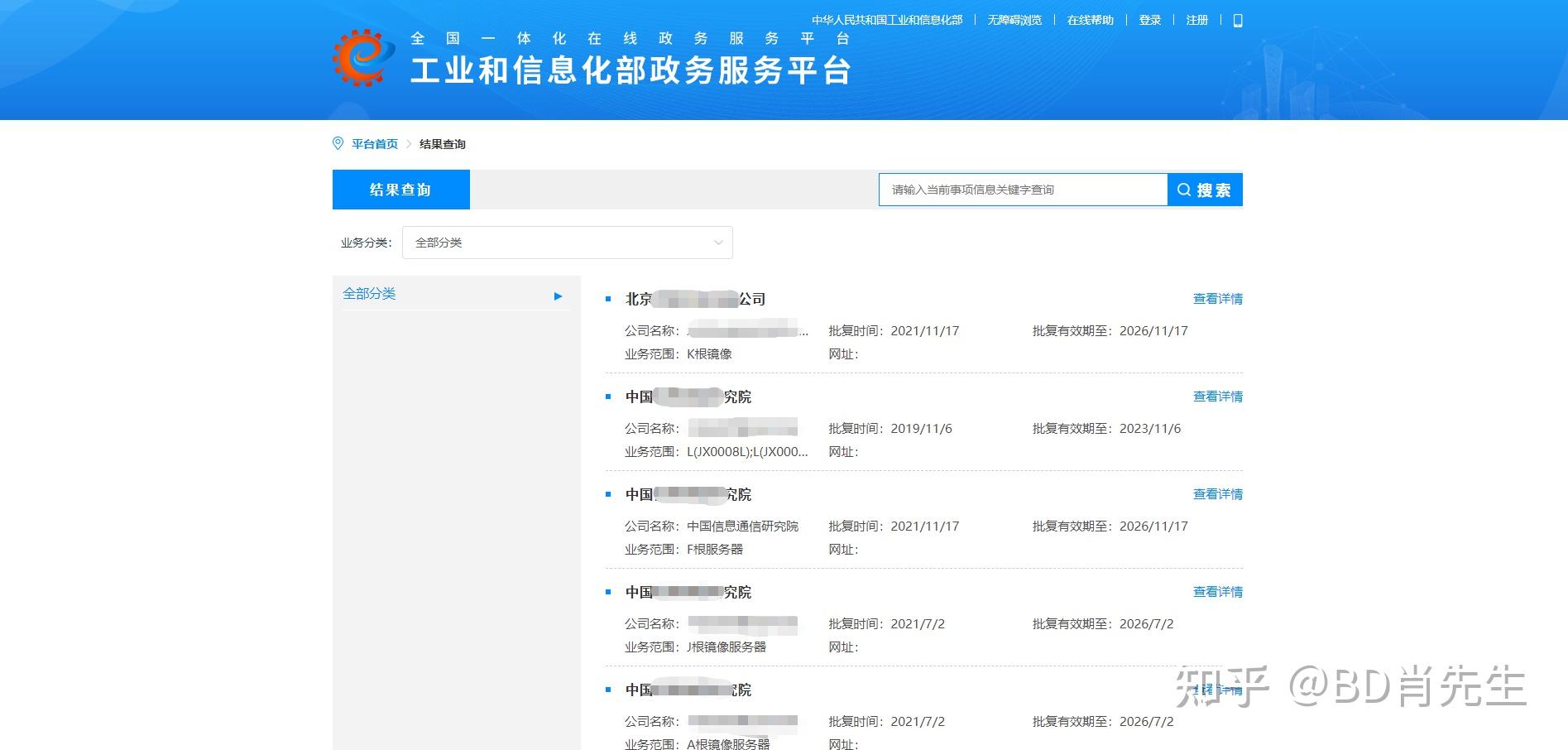Click 平台首页 in the breadcrumb

click(374, 142)
